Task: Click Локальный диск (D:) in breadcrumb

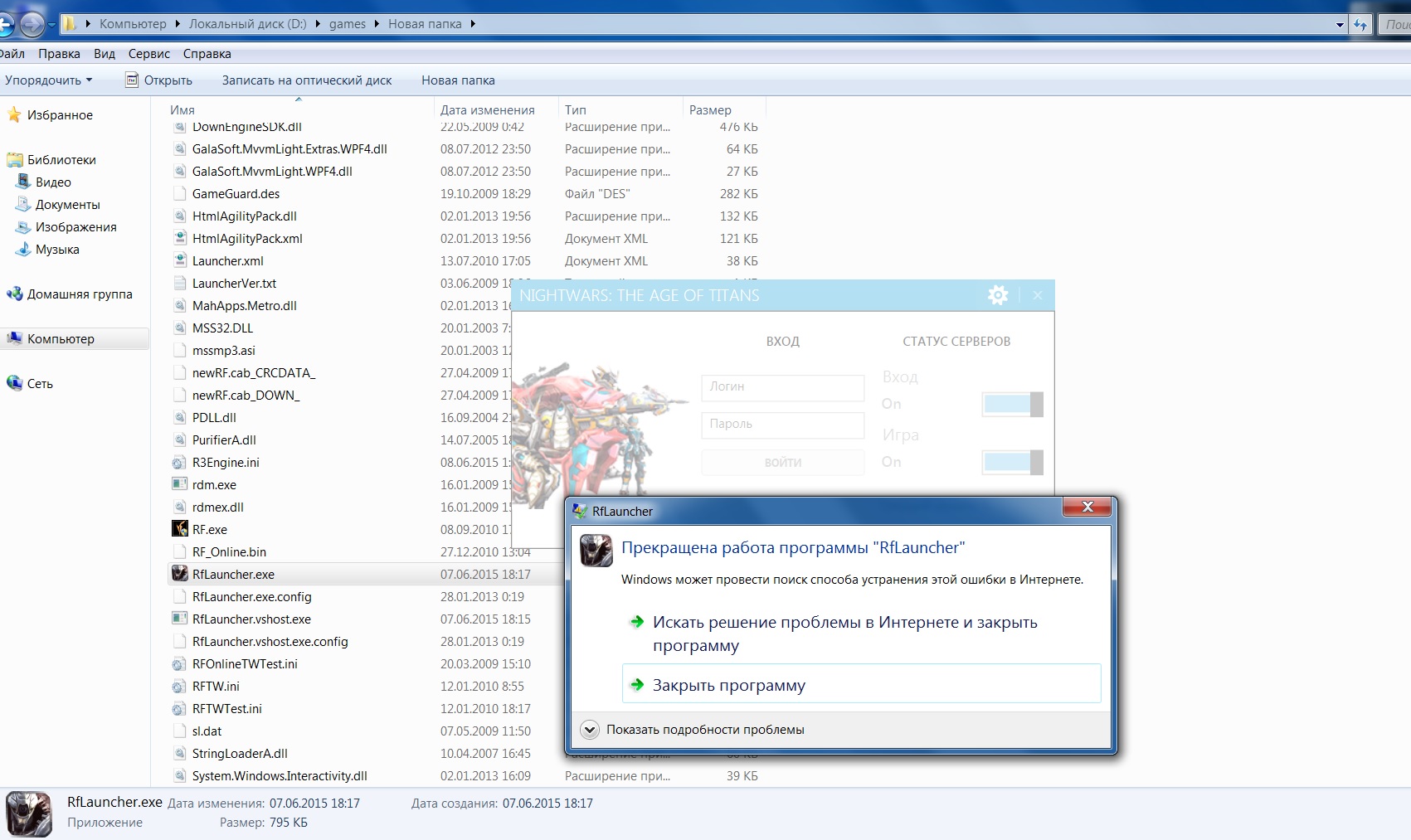Action: [247, 24]
